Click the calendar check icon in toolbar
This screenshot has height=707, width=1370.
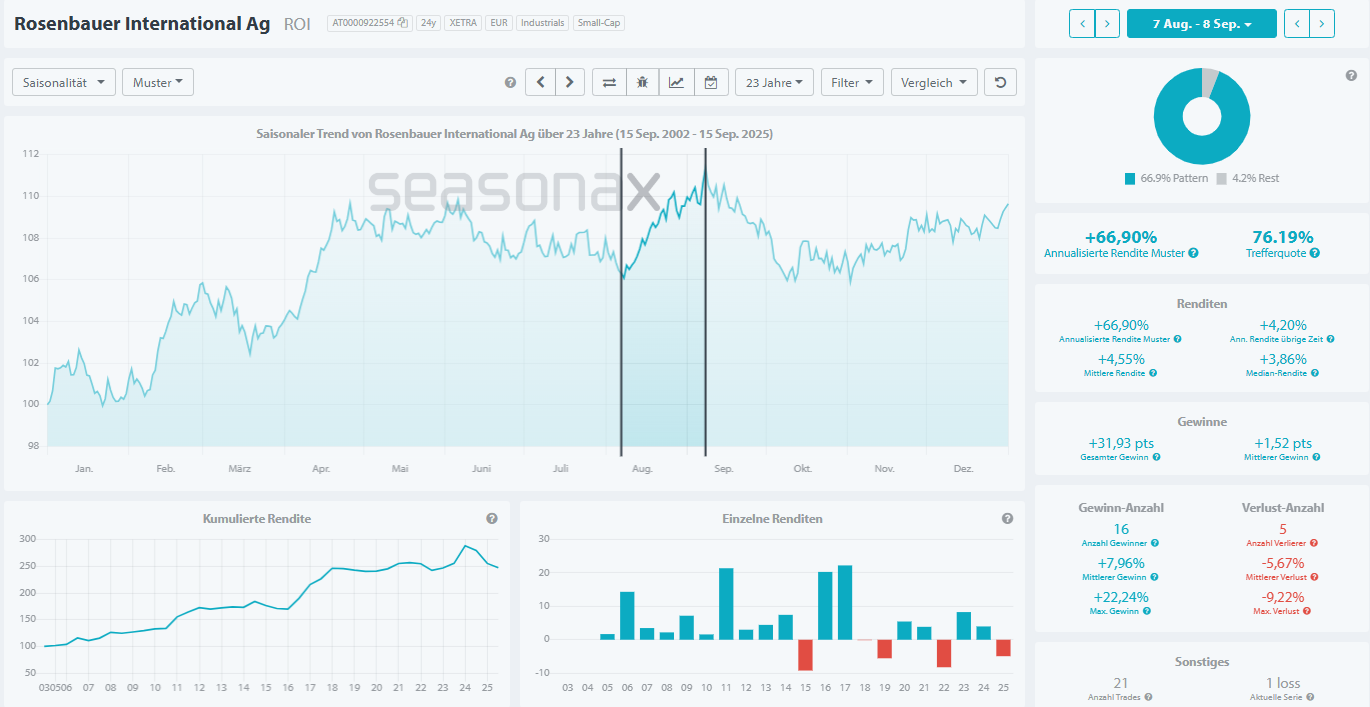pos(710,82)
